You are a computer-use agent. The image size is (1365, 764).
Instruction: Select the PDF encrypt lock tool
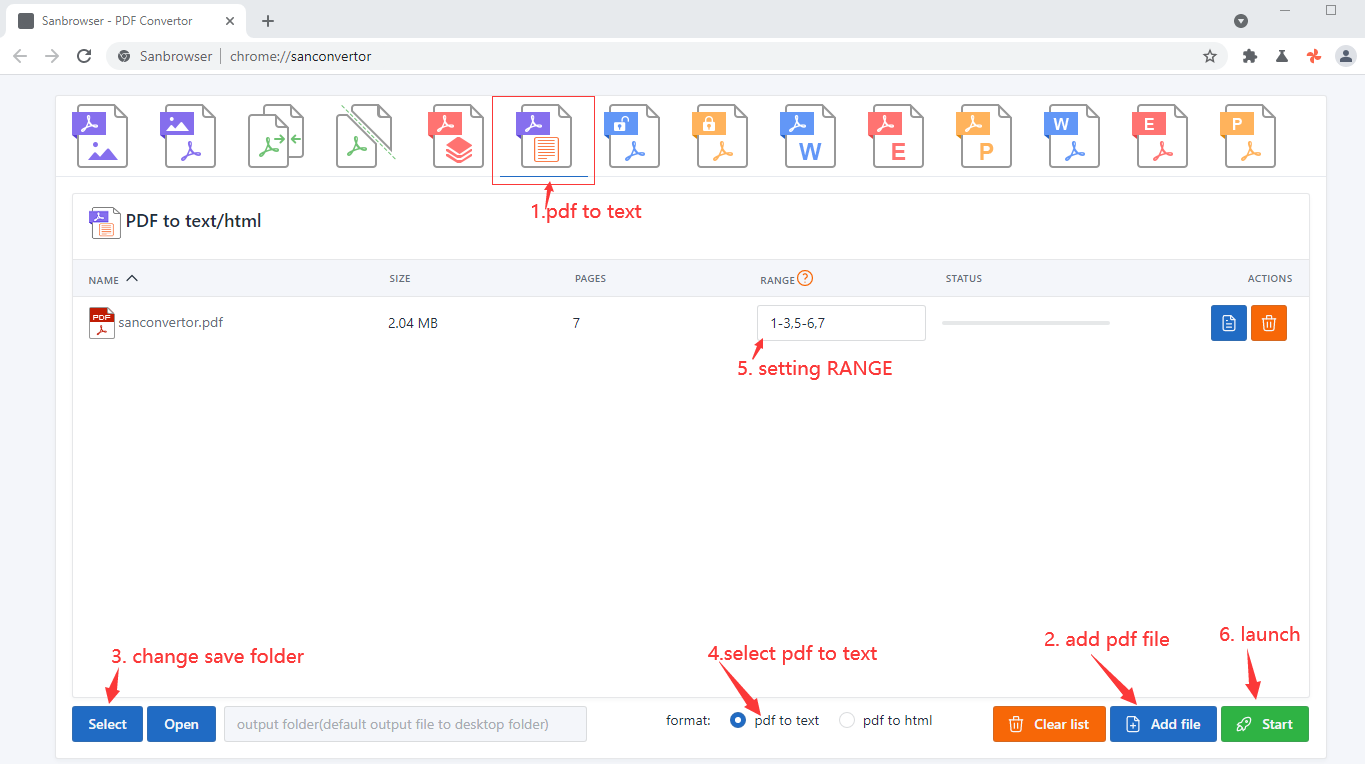[720, 135]
